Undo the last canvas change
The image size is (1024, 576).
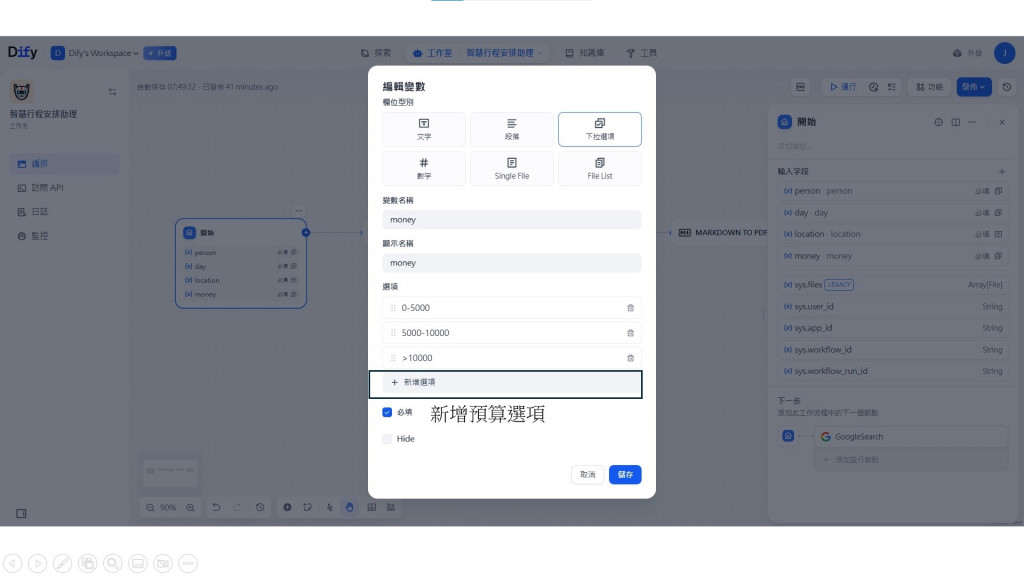pyautogui.click(x=216, y=507)
